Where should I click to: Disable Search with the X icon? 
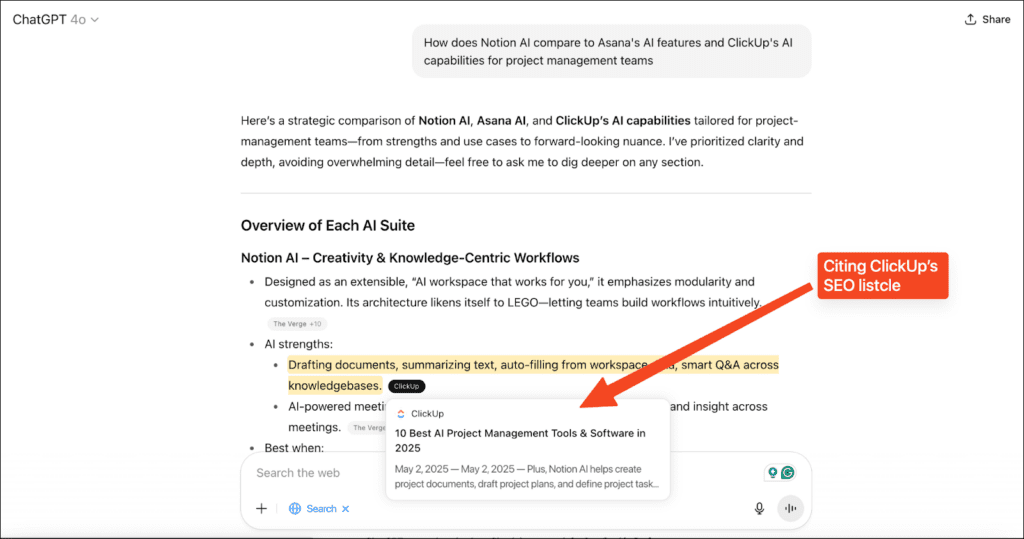tap(346, 509)
